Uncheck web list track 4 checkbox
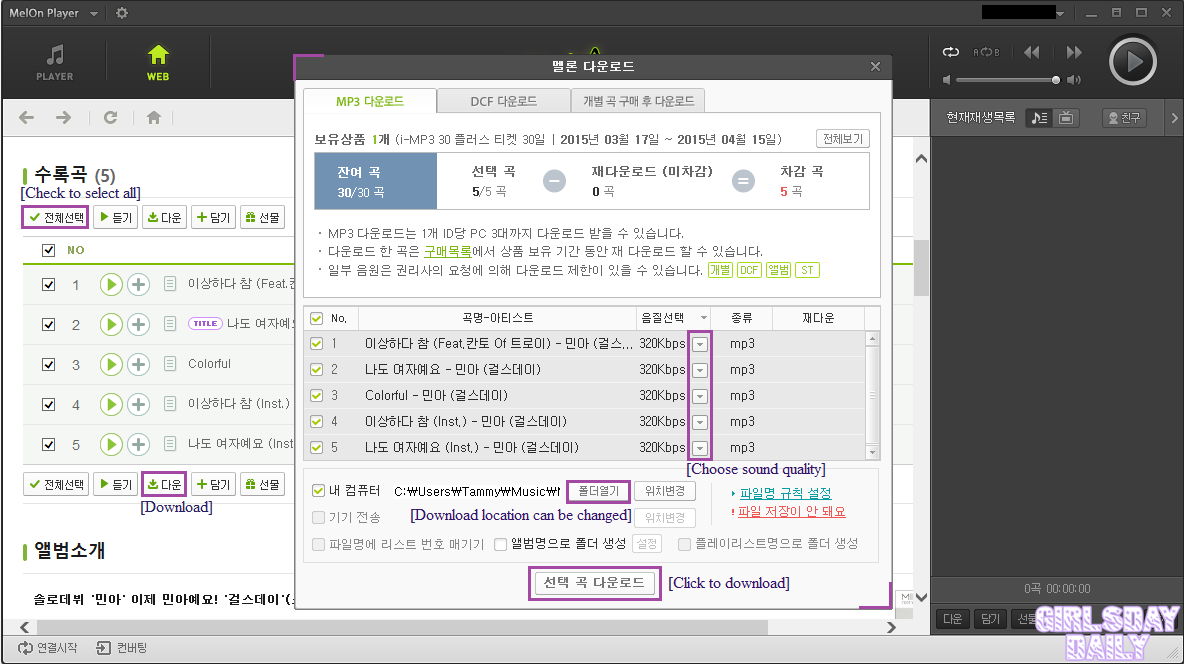 click(48, 404)
